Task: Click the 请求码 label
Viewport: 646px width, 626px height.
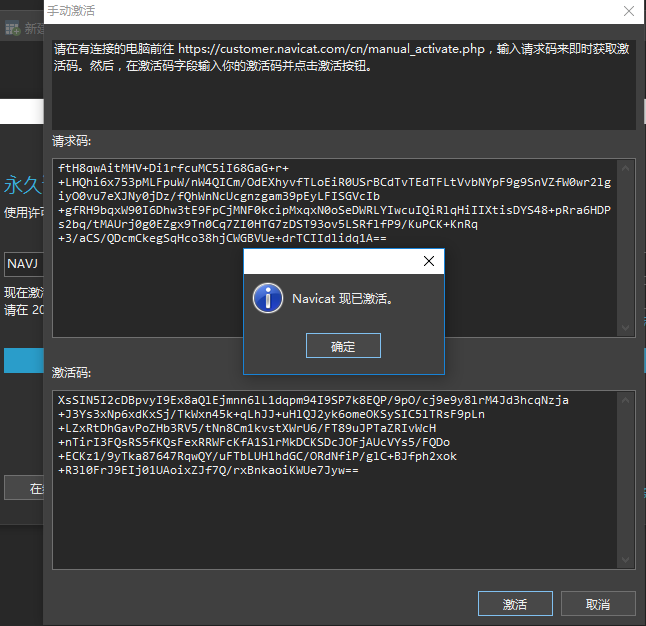Action: (71, 141)
